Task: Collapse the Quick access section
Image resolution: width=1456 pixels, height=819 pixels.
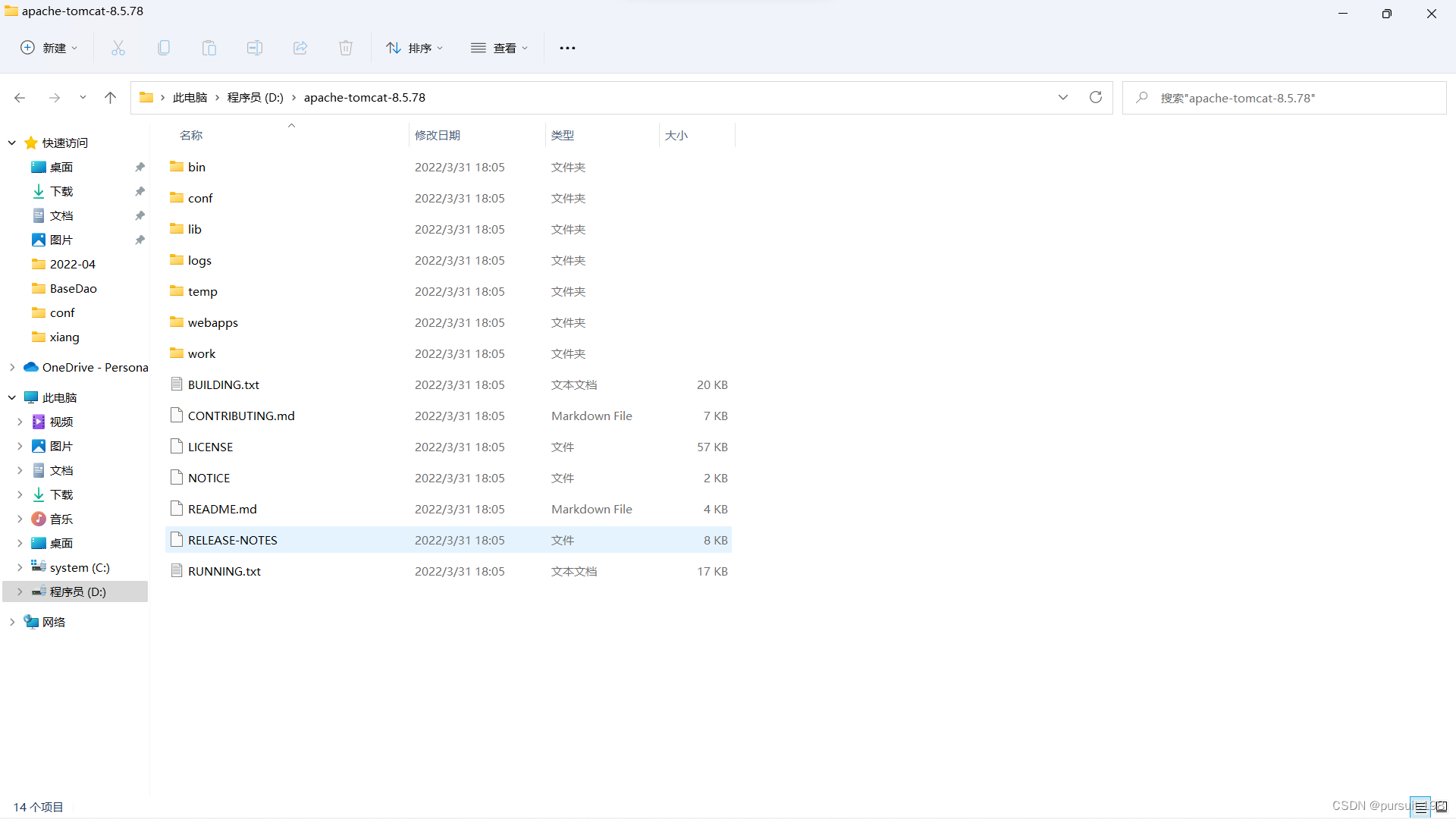Action: click(12, 143)
